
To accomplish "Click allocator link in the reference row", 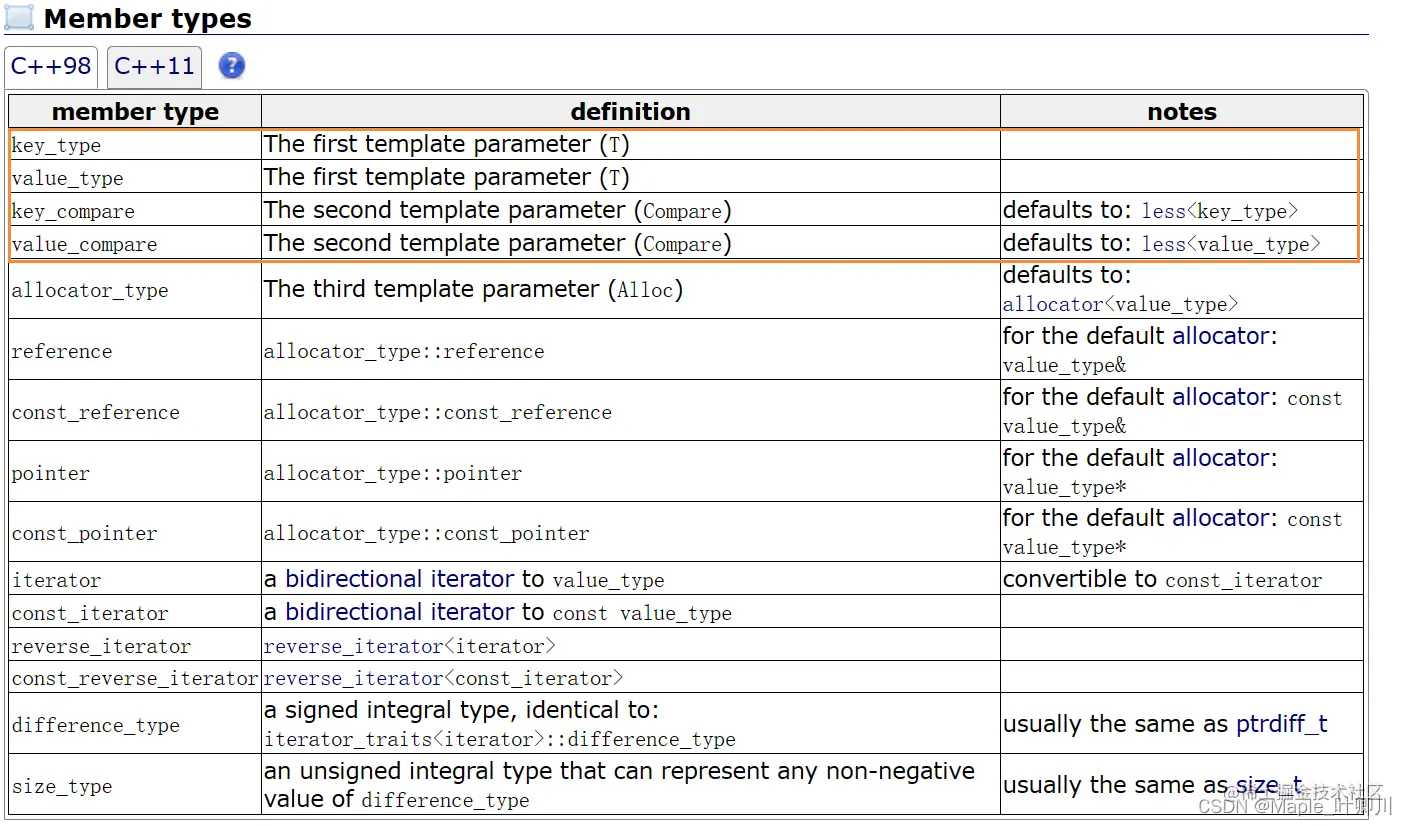I will point(1224,336).
